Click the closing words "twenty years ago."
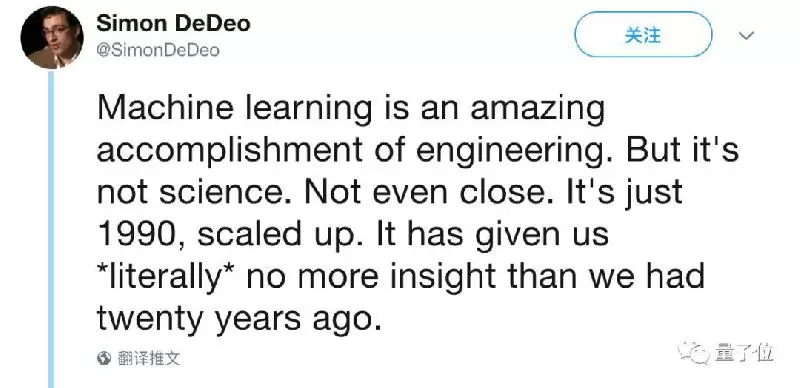Screen dimensions: 800x388 pyautogui.click(x=239, y=320)
